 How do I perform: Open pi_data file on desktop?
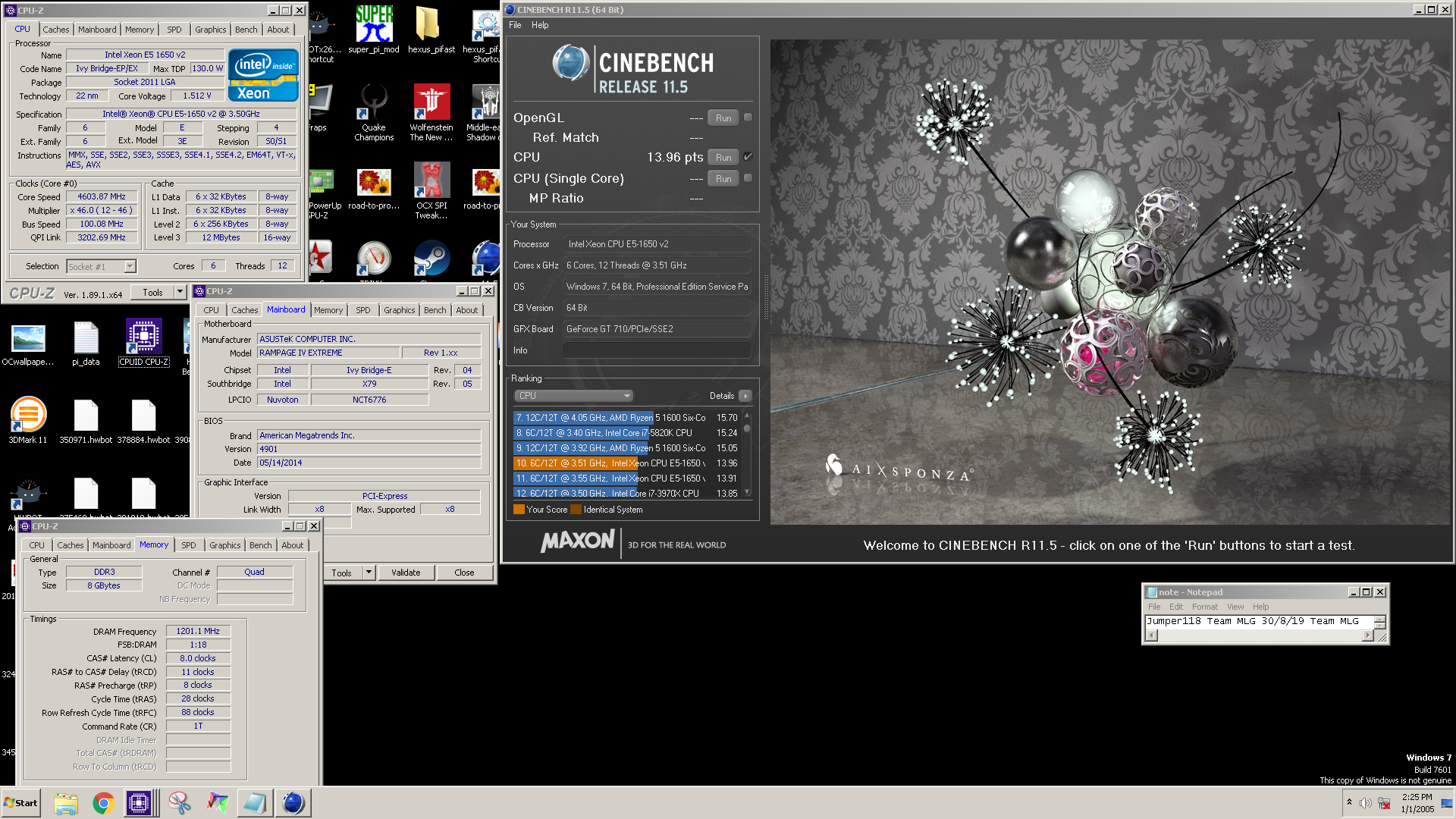86,344
